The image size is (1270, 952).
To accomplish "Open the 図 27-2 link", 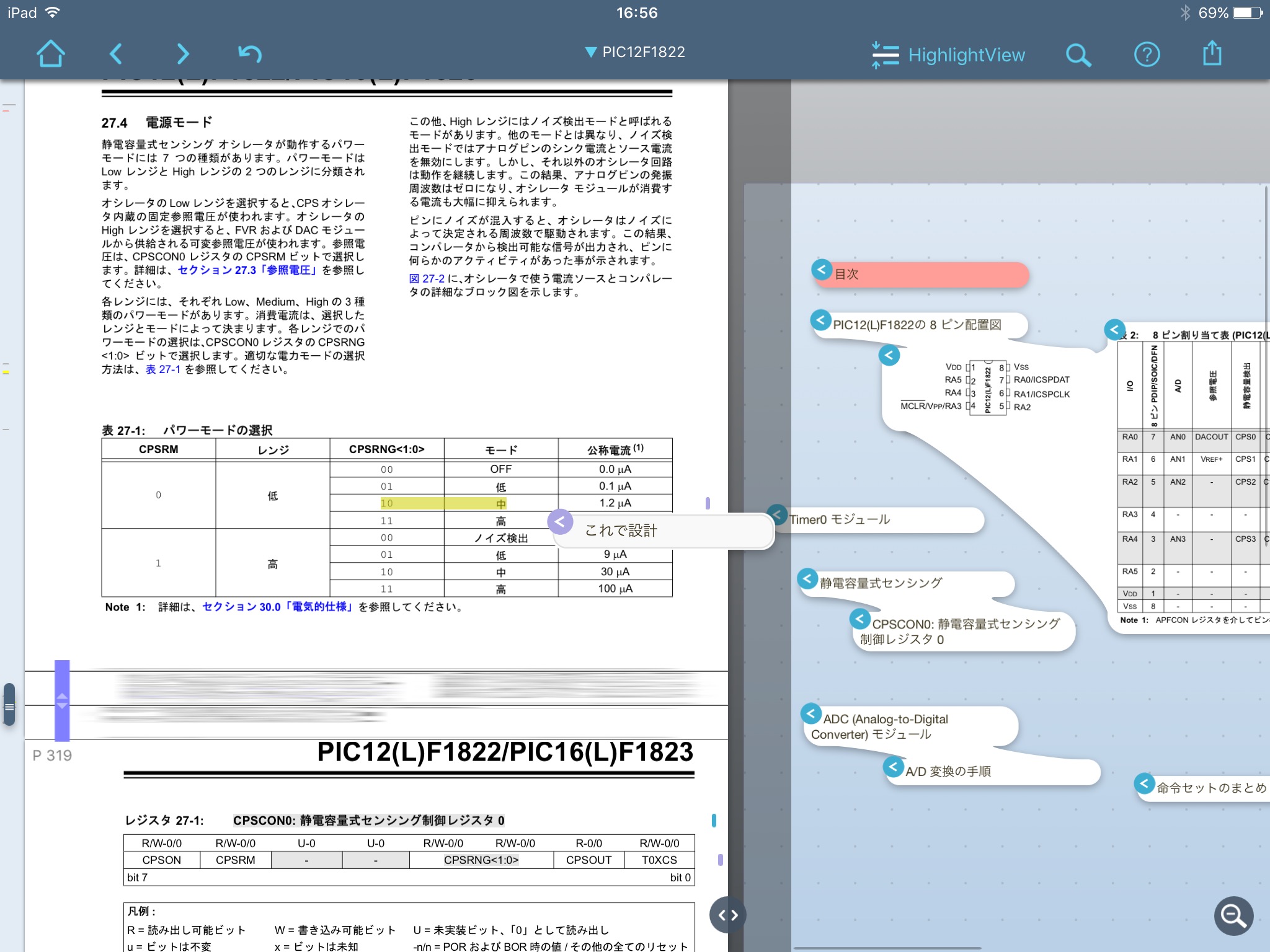I will click(427, 279).
